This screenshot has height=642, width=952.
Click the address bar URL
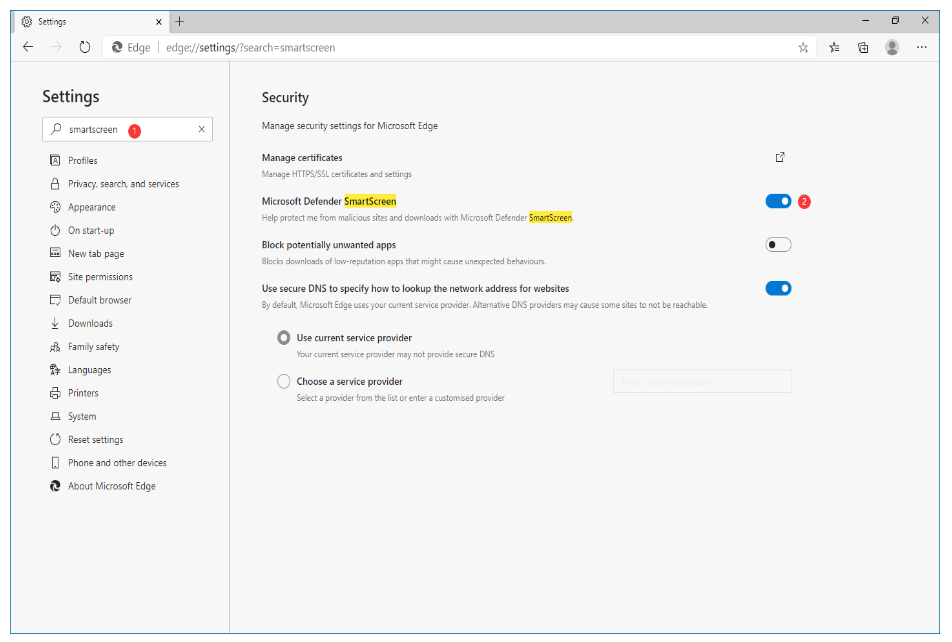(250, 47)
